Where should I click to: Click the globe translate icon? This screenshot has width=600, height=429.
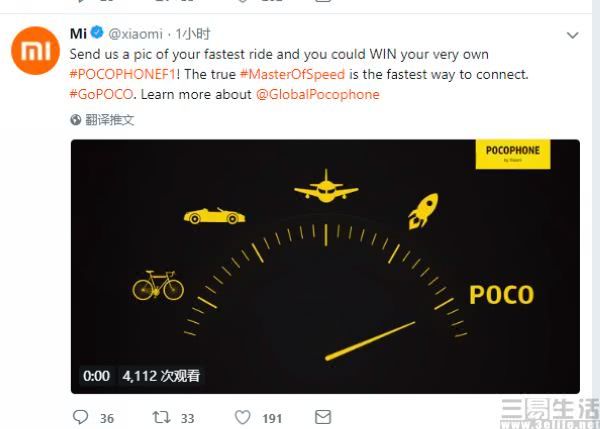click(x=75, y=119)
